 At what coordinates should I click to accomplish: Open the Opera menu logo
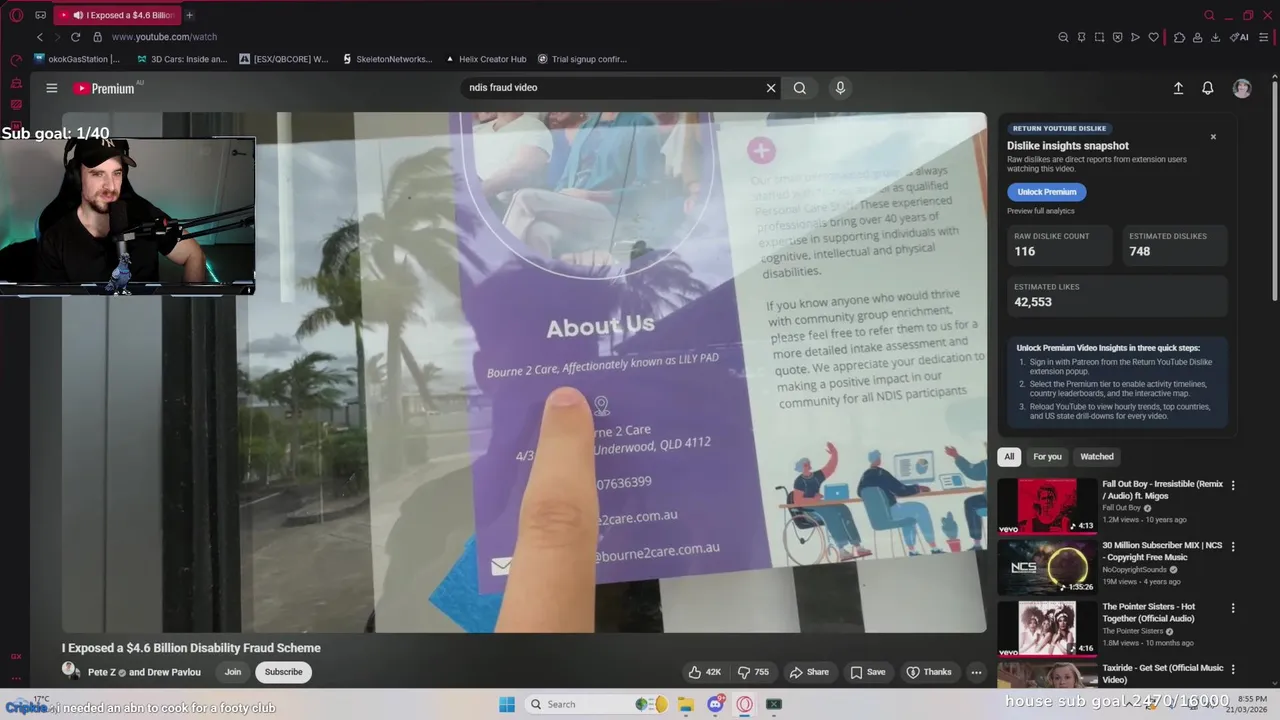pyautogui.click(x=16, y=15)
